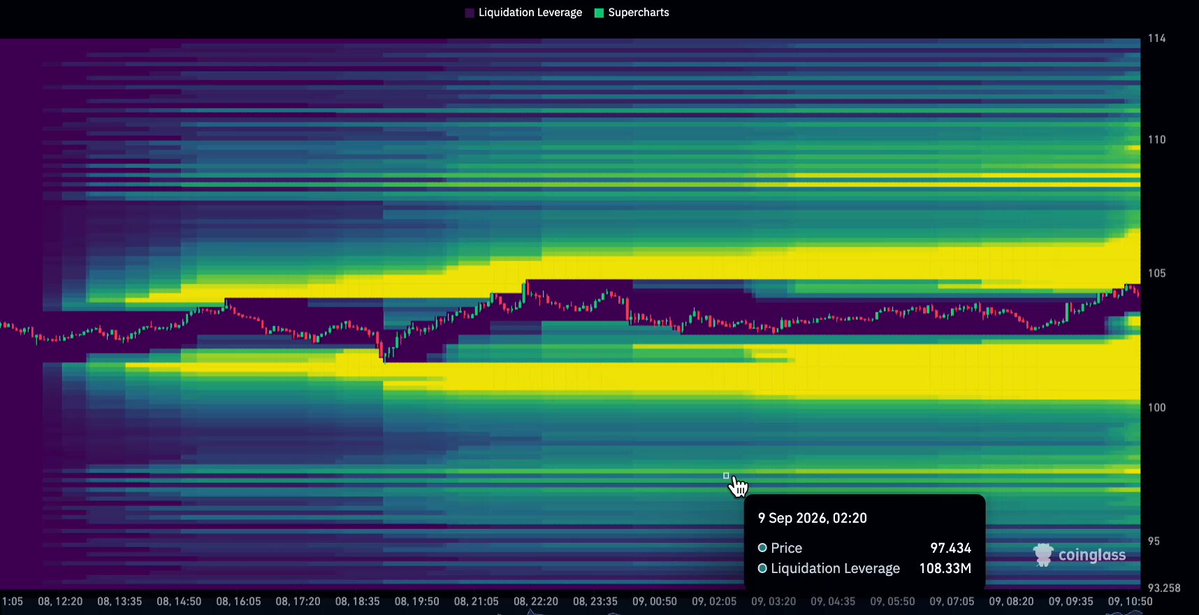Screen dimensions: 1199x615
Task: Click the coinglass mascot icon
Action: tap(1043, 555)
